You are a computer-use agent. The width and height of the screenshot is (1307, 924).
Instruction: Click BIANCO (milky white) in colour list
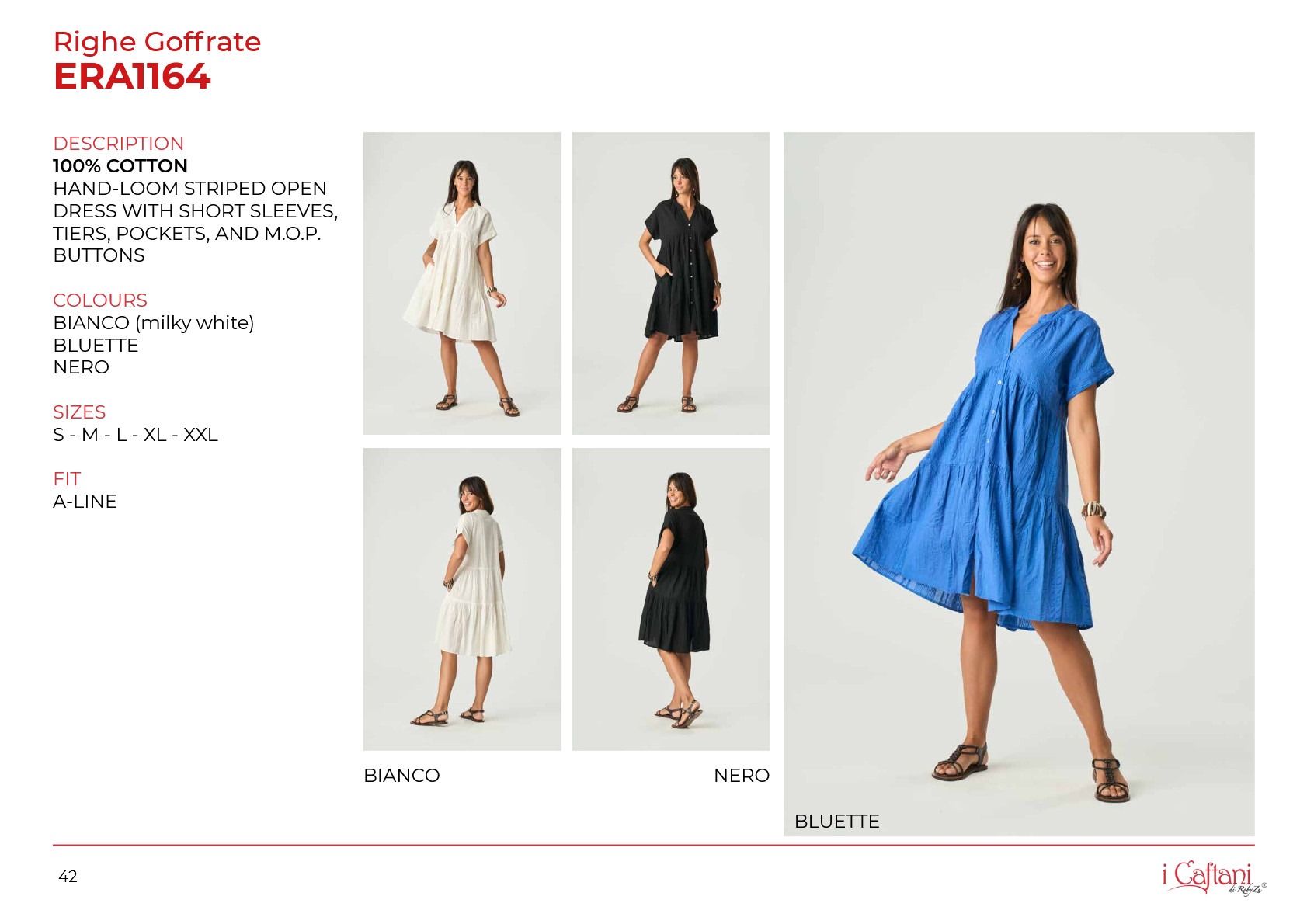click(x=154, y=323)
